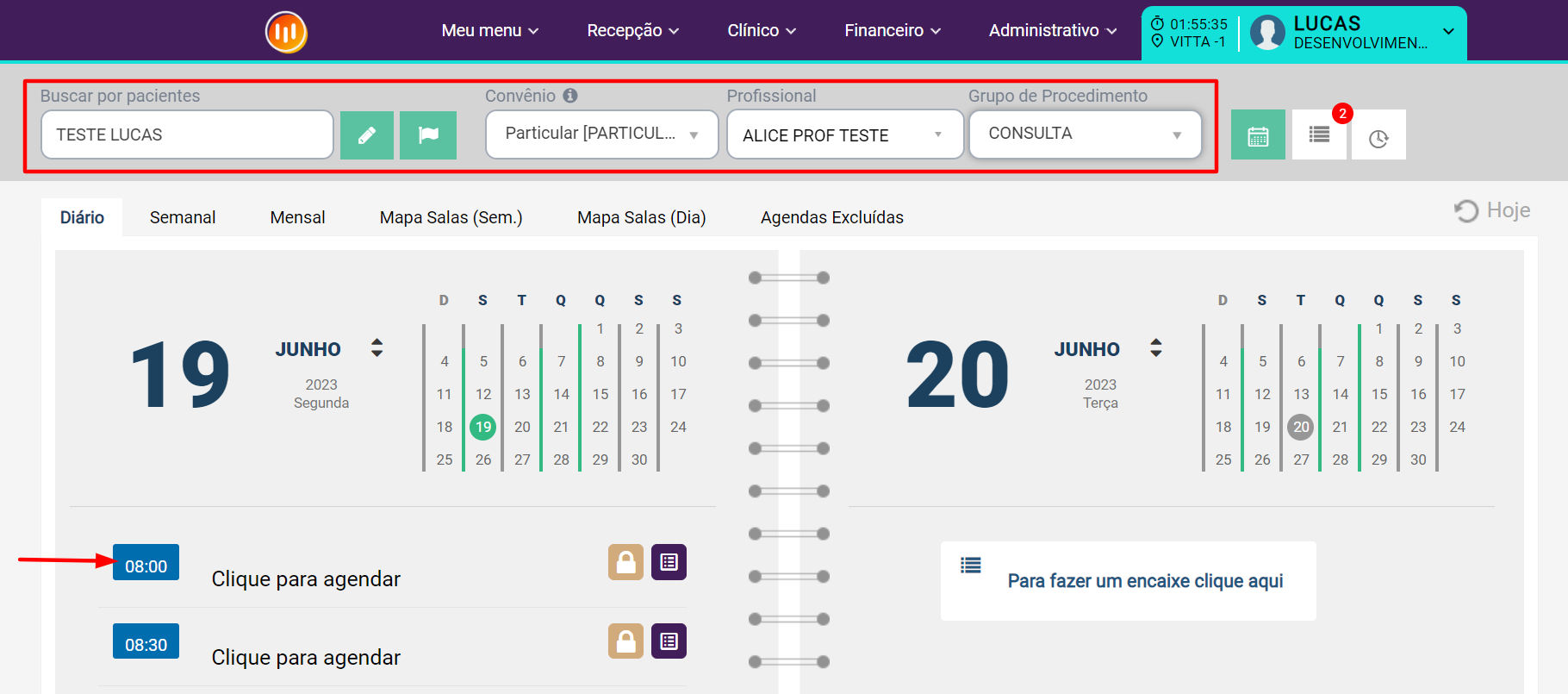Screen dimensions: 1568x694
Task: Click the stopwatch timer 01:55:35
Action: 1189,24
